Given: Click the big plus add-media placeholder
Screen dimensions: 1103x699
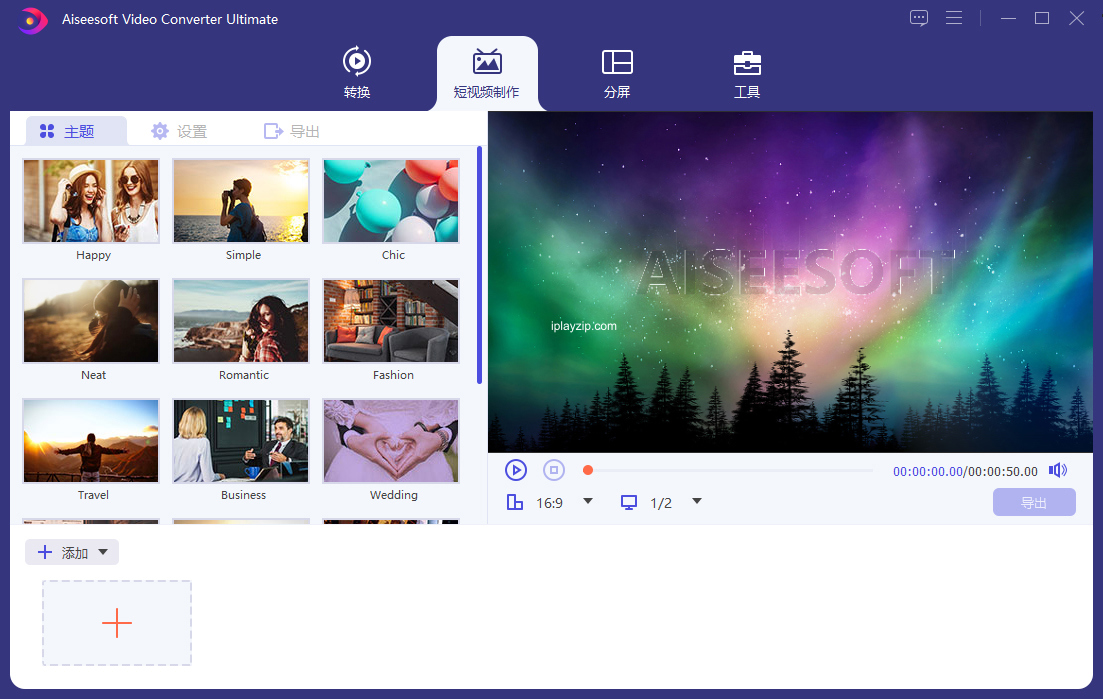Looking at the screenshot, I should pyautogui.click(x=117, y=623).
